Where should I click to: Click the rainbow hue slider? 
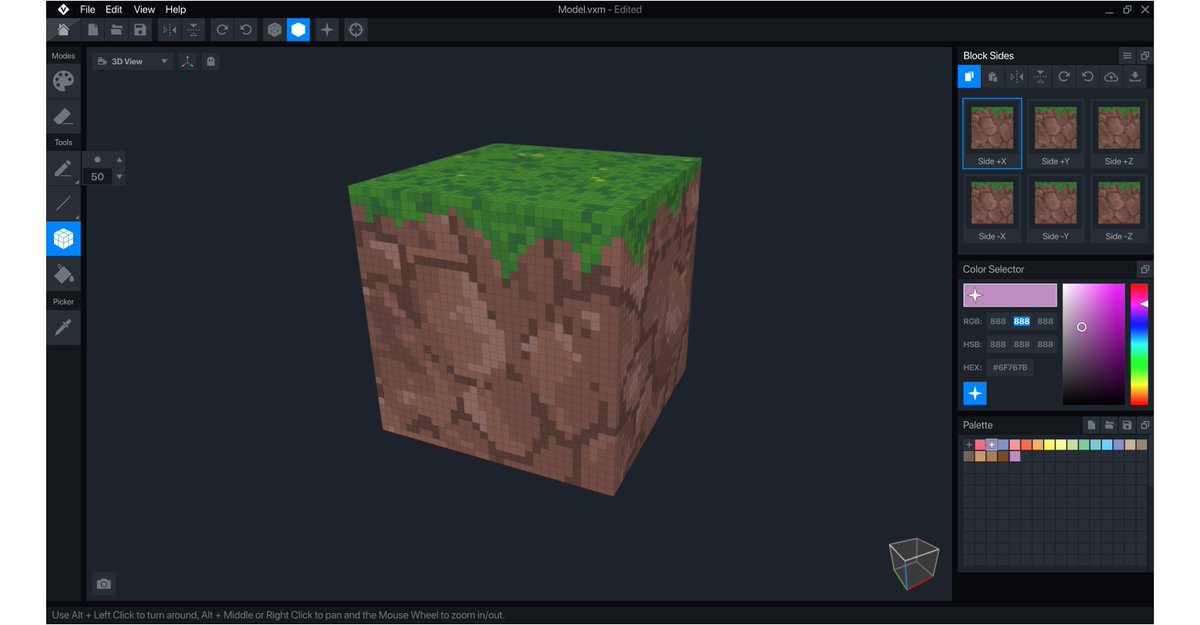coord(1139,344)
